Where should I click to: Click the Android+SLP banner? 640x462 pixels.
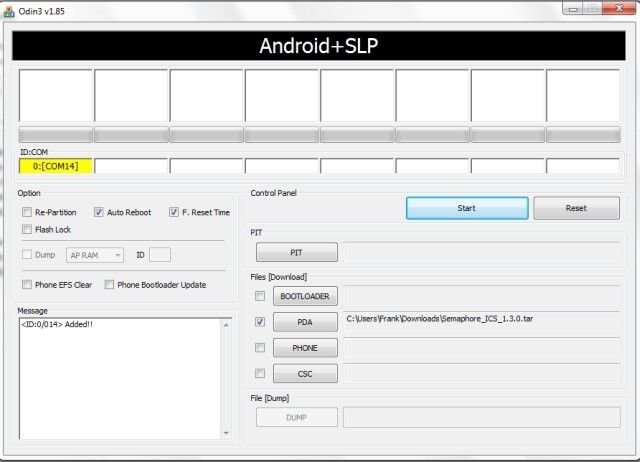click(319, 46)
